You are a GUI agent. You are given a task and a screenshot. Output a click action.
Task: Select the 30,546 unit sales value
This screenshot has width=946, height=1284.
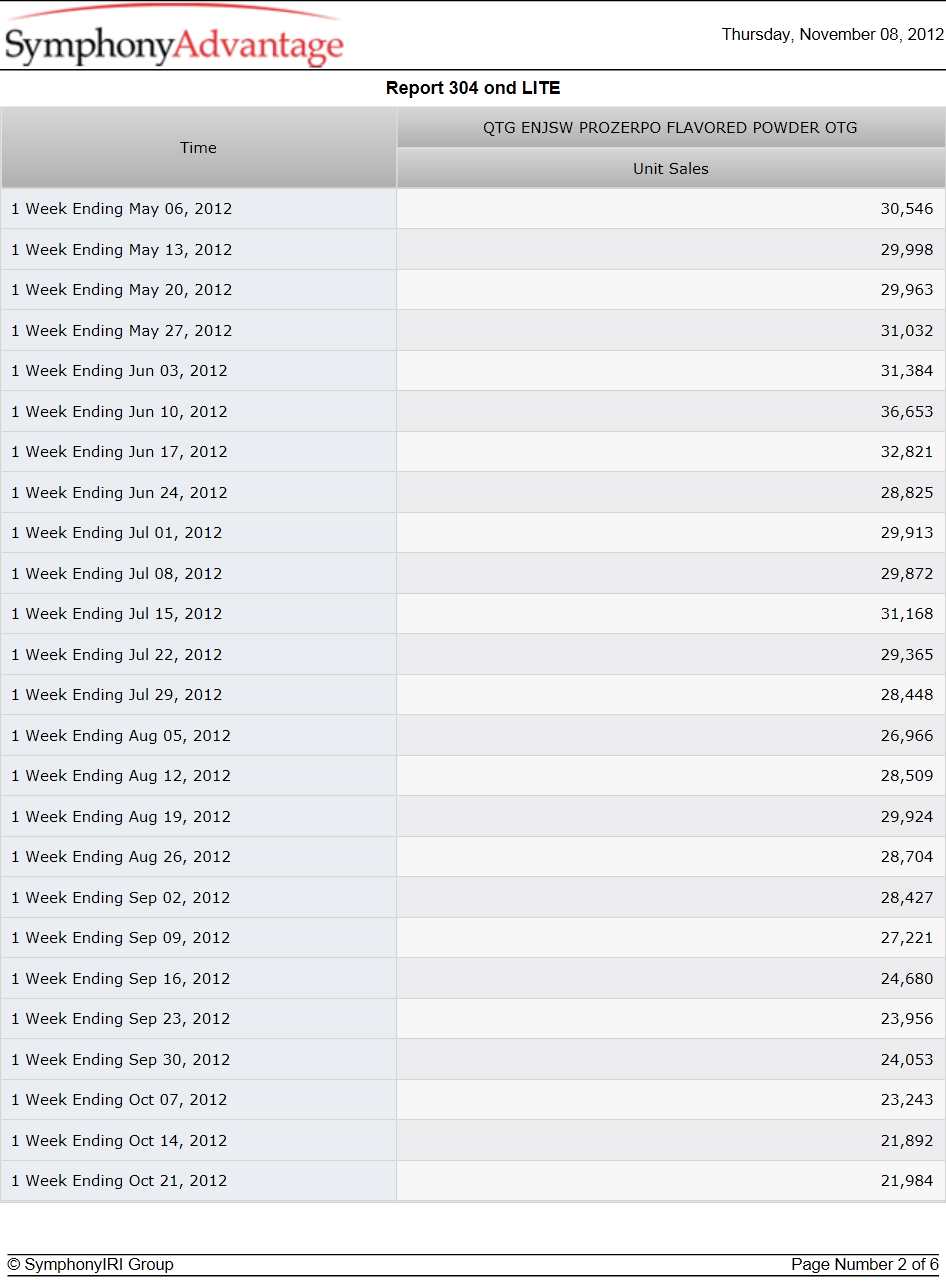click(x=907, y=209)
